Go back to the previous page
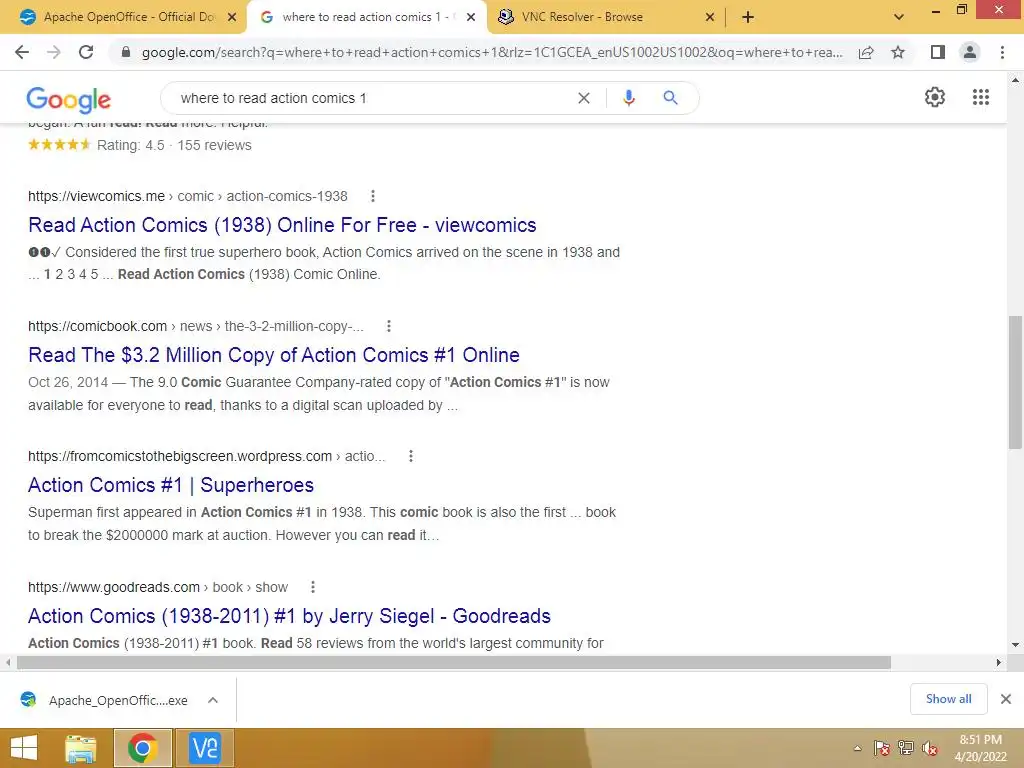1024x768 pixels. (x=22, y=52)
